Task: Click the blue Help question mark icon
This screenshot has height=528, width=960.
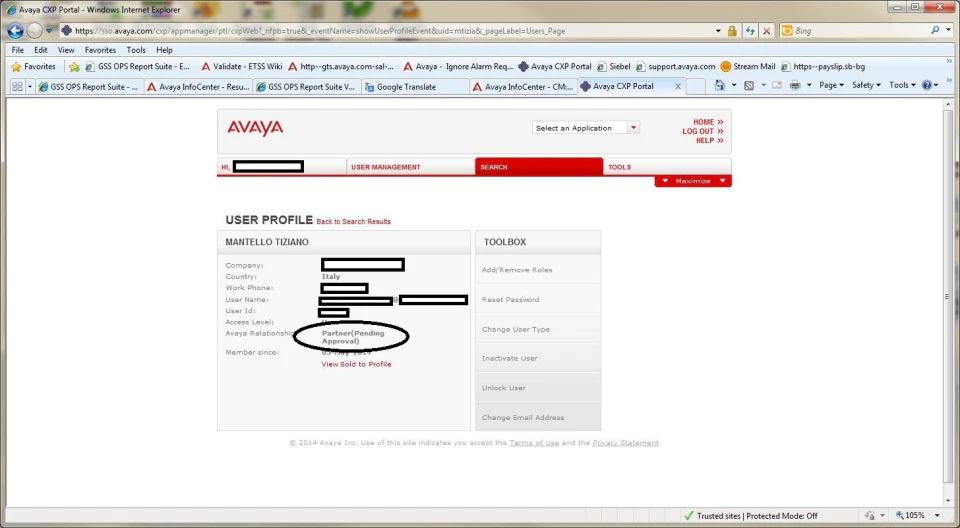Action: (927, 85)
